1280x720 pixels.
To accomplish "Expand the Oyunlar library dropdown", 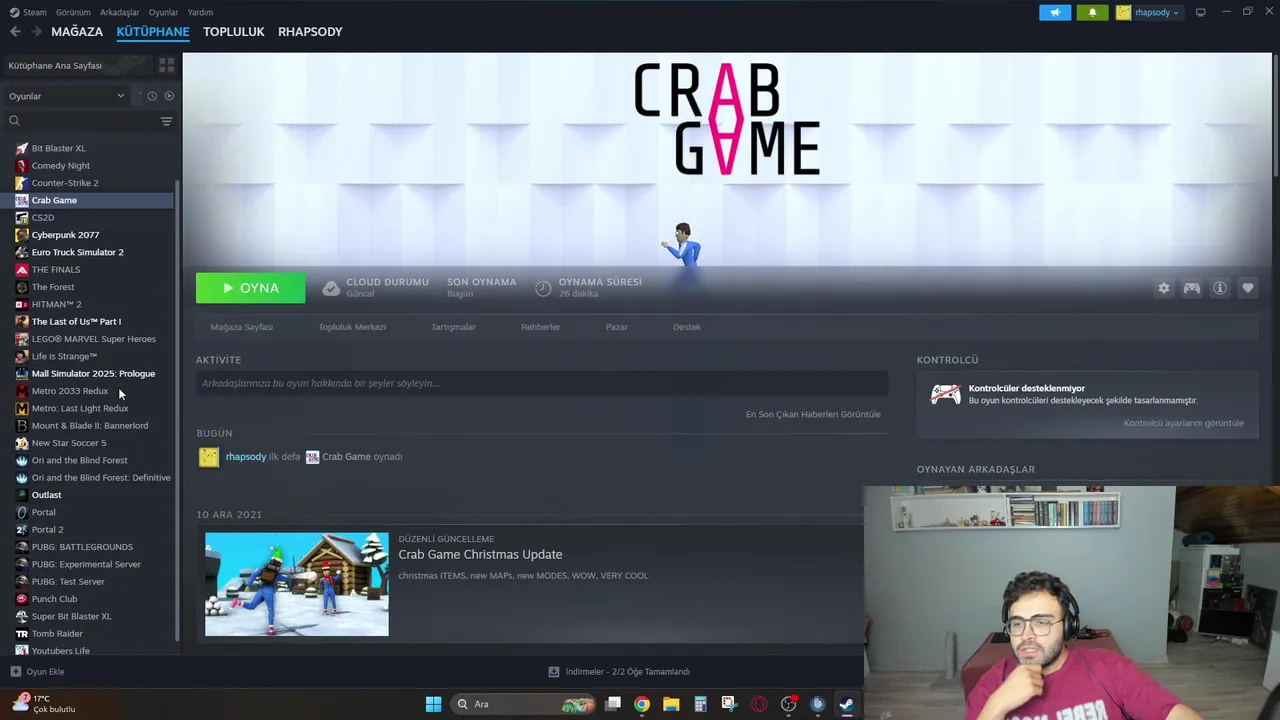I will pos(67,96).
